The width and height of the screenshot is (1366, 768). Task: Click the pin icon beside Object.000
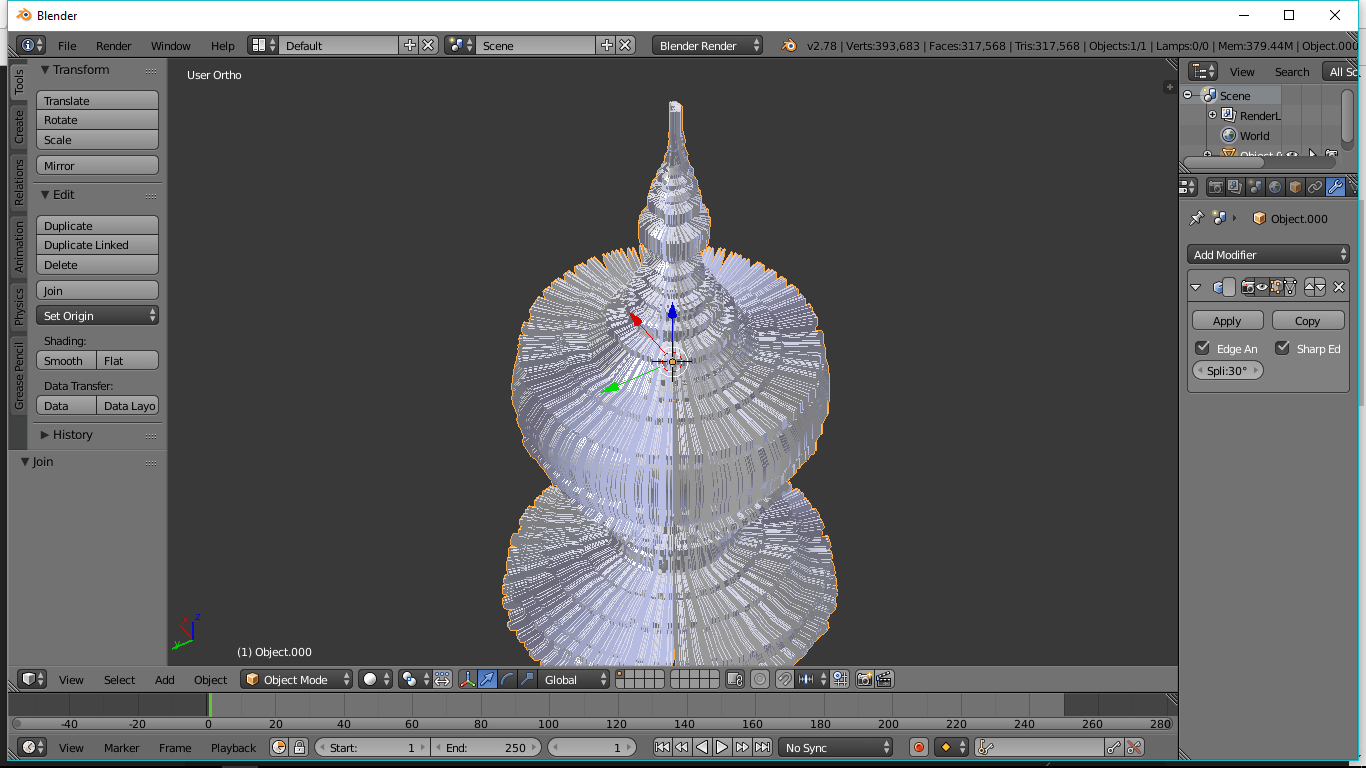click(1196, 218)
